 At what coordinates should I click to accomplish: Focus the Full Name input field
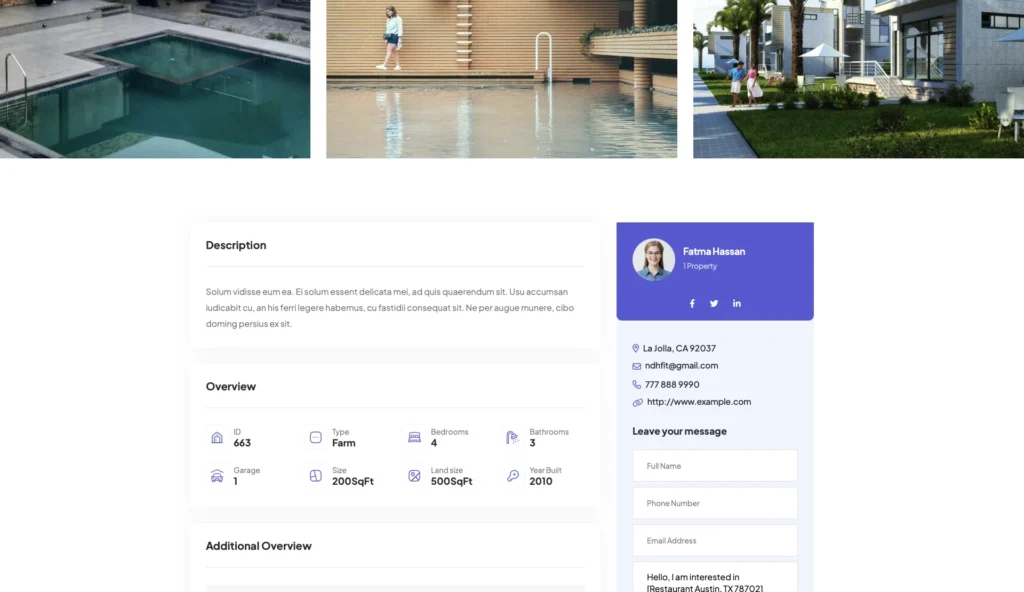pyautogui.click(x=714, y=466)
